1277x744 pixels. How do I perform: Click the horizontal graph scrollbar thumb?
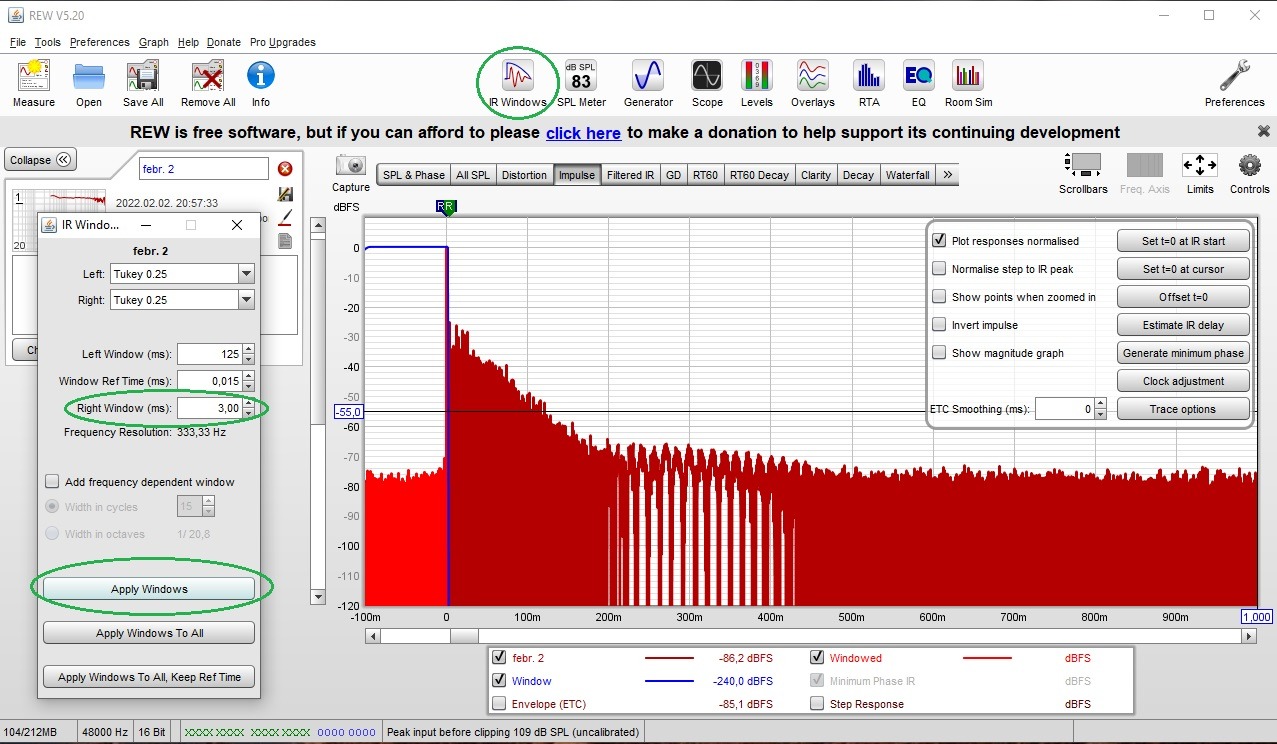click(464, 636)
